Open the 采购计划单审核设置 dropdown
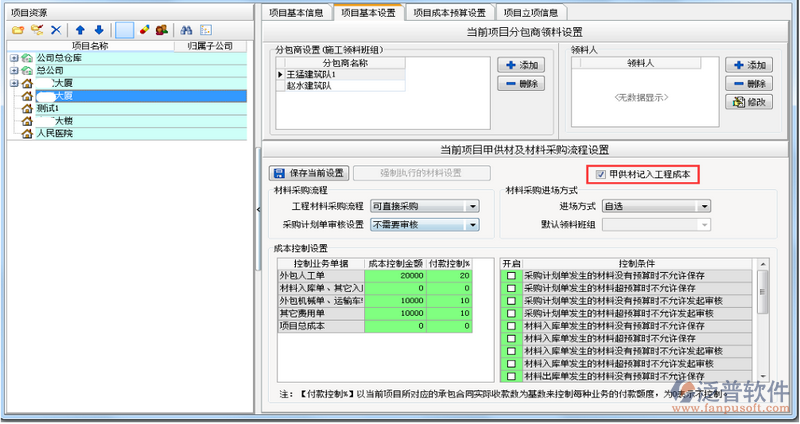The image size is (800, 424). tap(472, 225)
